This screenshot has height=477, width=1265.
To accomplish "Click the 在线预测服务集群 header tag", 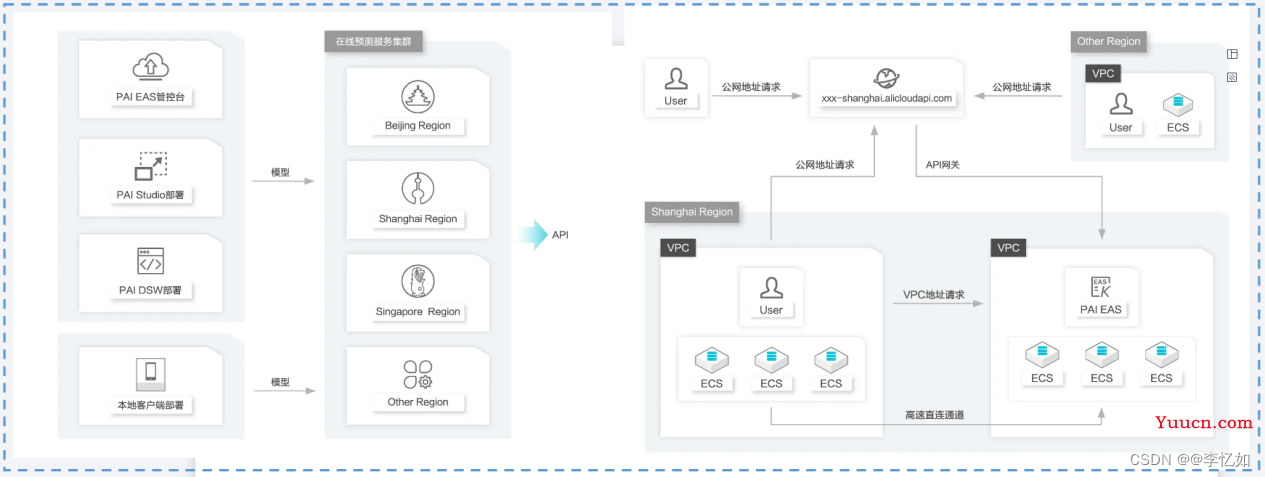I will point(375,42).
